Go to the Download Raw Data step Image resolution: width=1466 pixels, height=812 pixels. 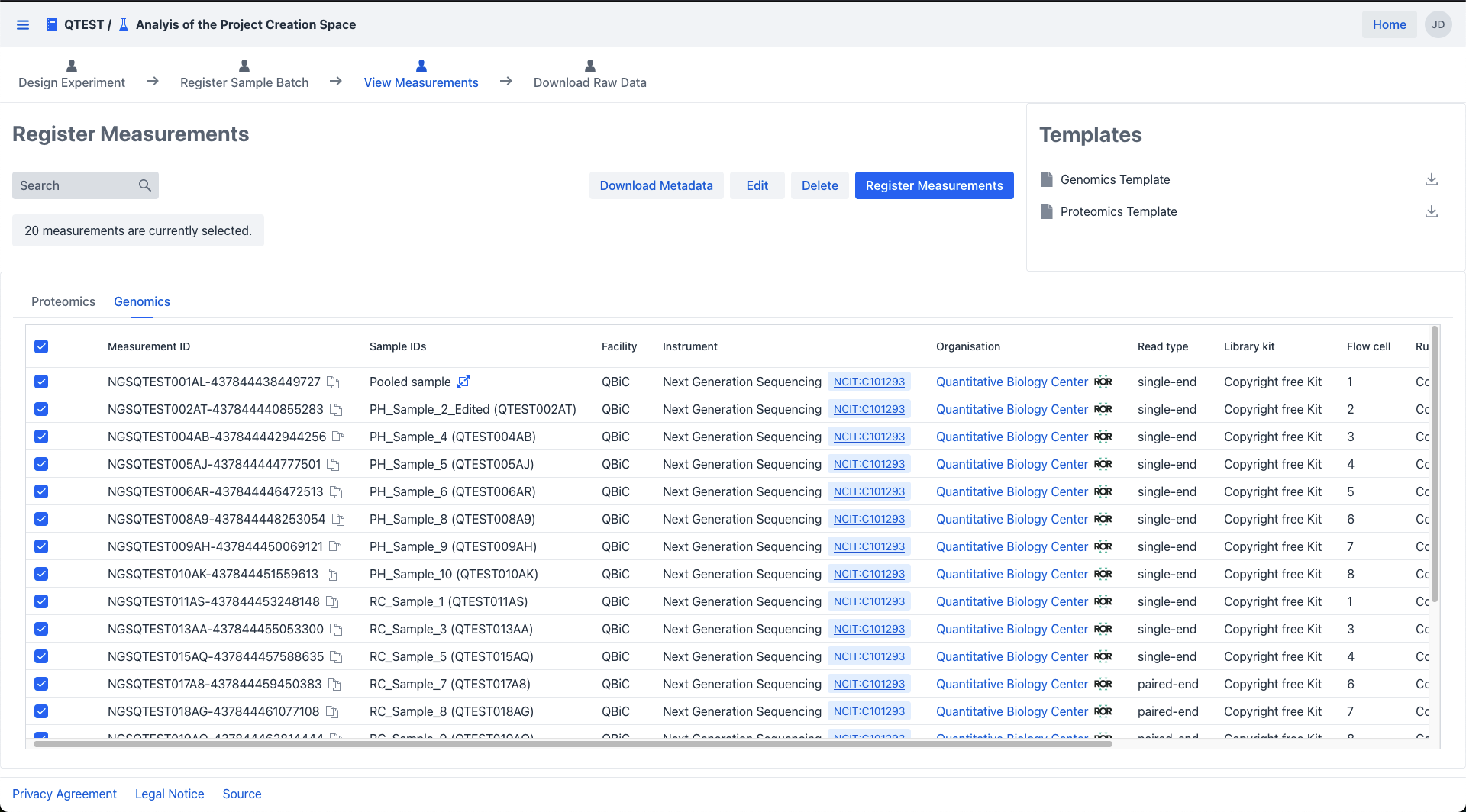(589, 75)
